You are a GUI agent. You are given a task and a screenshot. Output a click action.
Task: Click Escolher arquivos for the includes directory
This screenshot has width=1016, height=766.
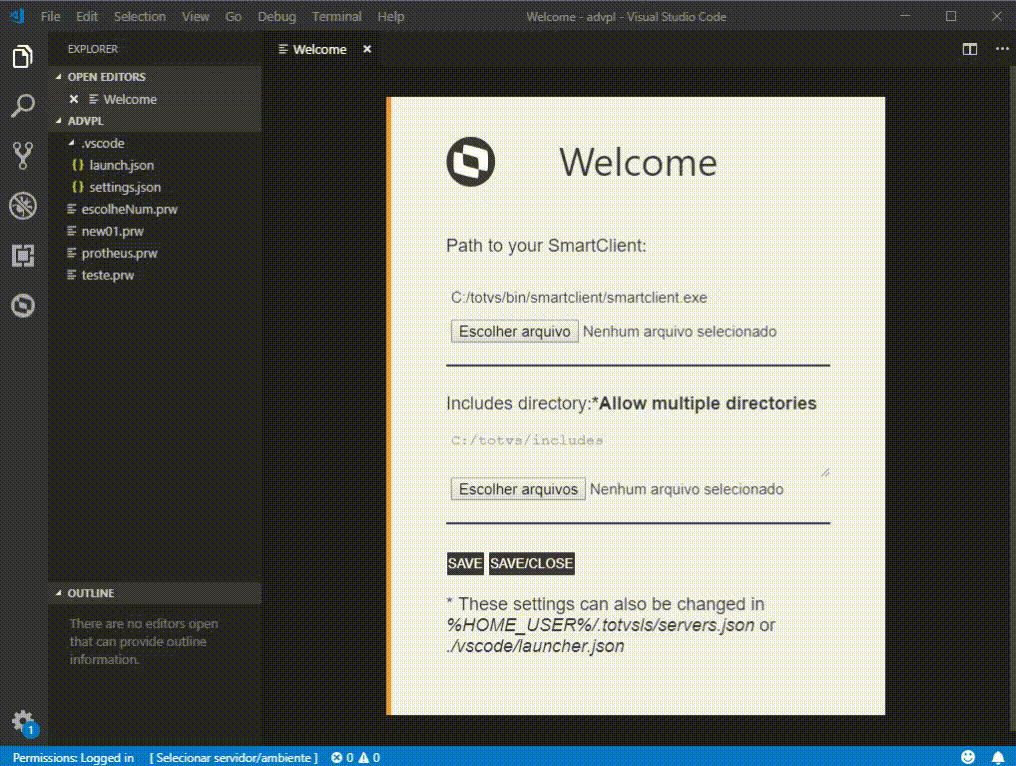[518, 489]
